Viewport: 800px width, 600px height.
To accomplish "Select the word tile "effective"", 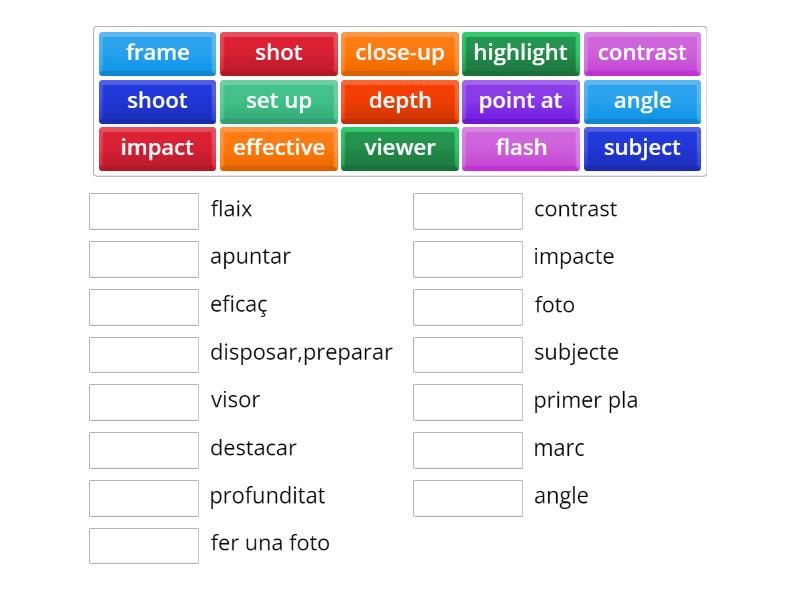I will click(278, 148).
